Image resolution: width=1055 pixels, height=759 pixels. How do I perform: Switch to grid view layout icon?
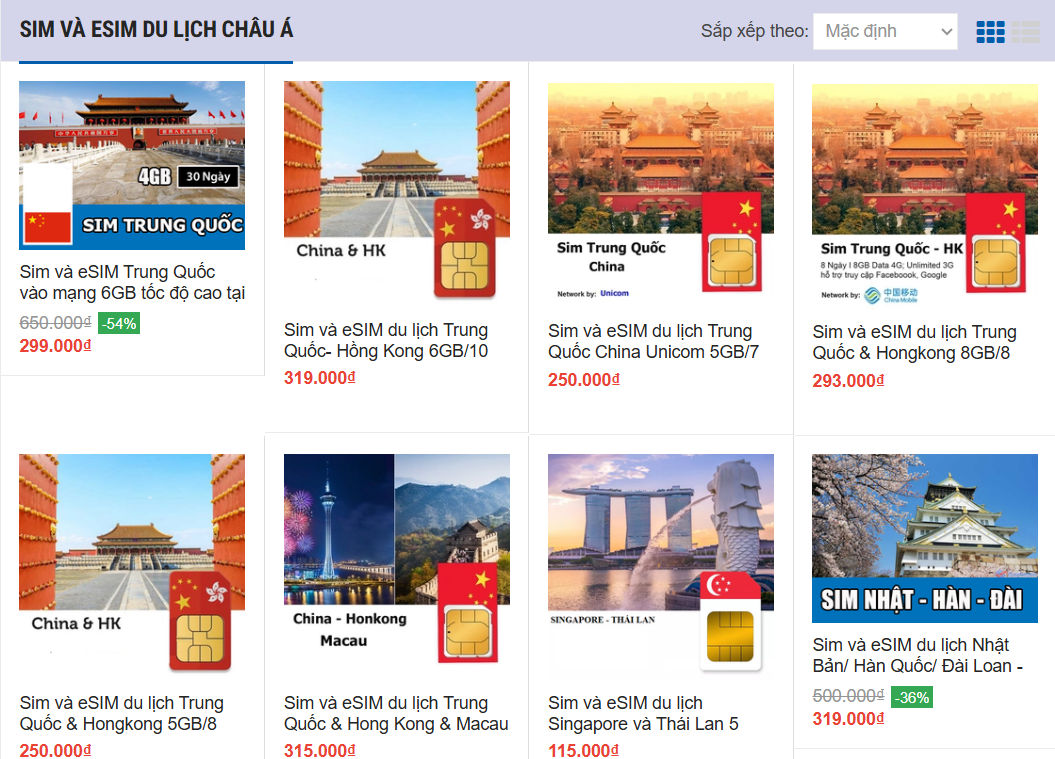(x=990, y=32)
